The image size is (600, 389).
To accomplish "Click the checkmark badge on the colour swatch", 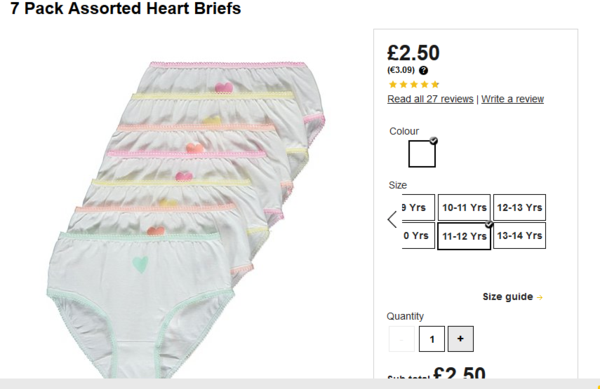I will click(x=433, y=141).
